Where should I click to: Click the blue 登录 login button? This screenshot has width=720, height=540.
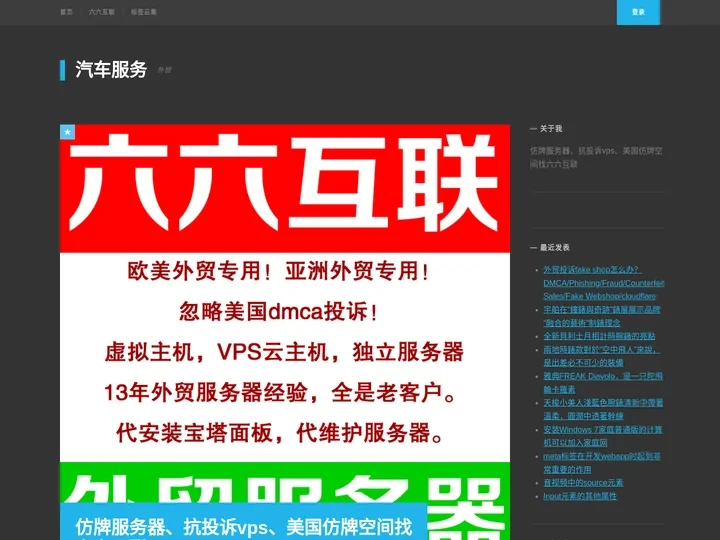638,12
